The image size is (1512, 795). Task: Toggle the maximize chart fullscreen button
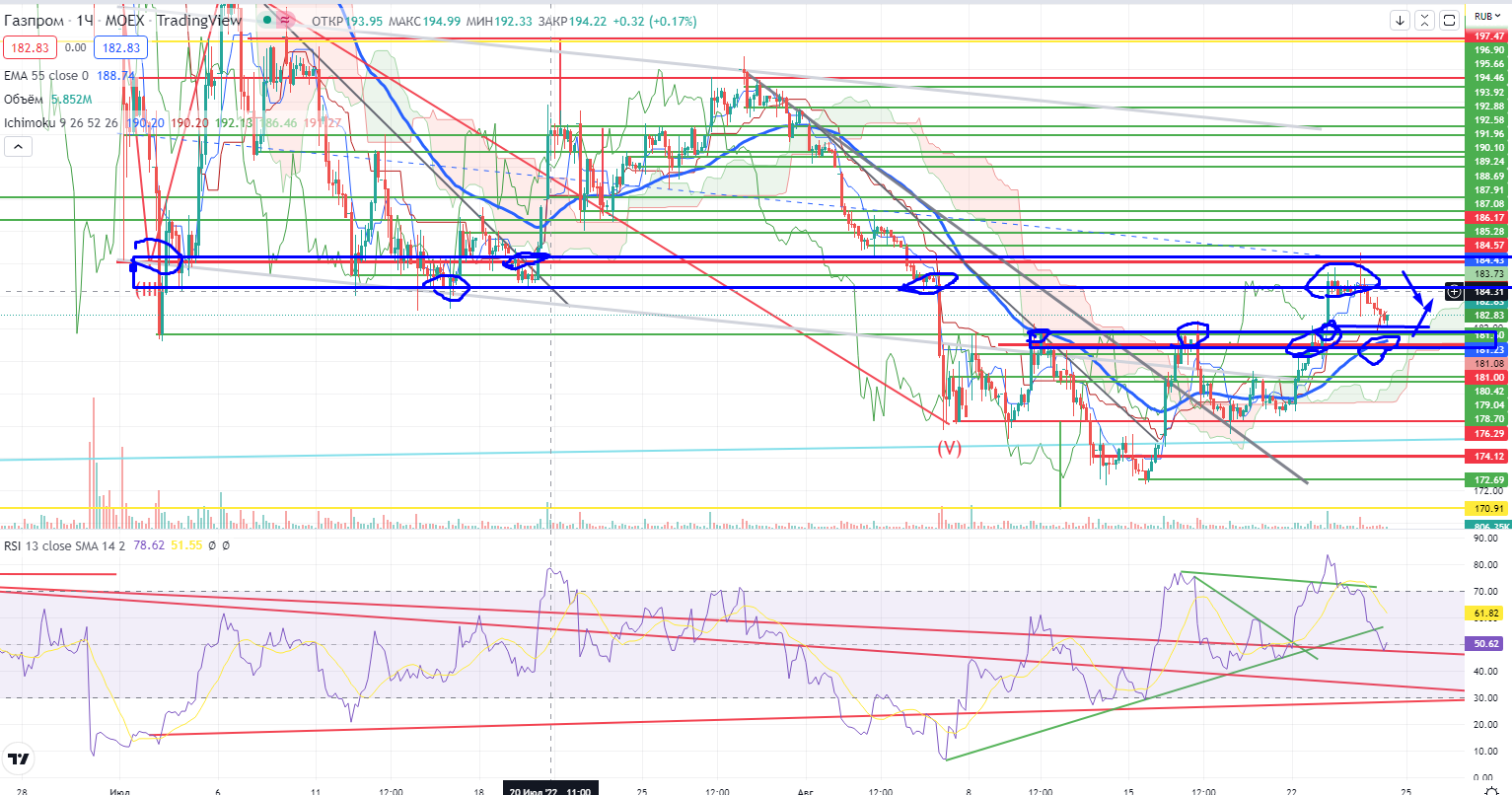1450,20
